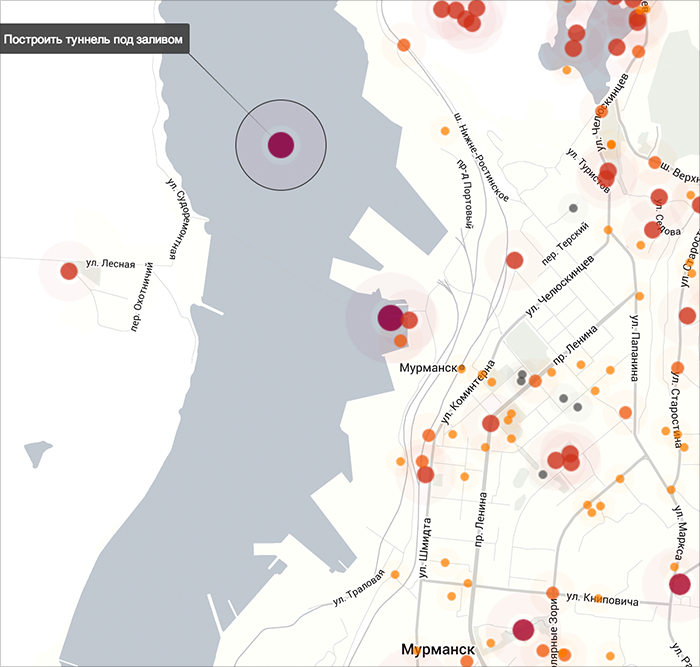Select the ringed dark marker in the bay
The height and width of the screenshot is (667, 700).
click(x=281, y=145)
